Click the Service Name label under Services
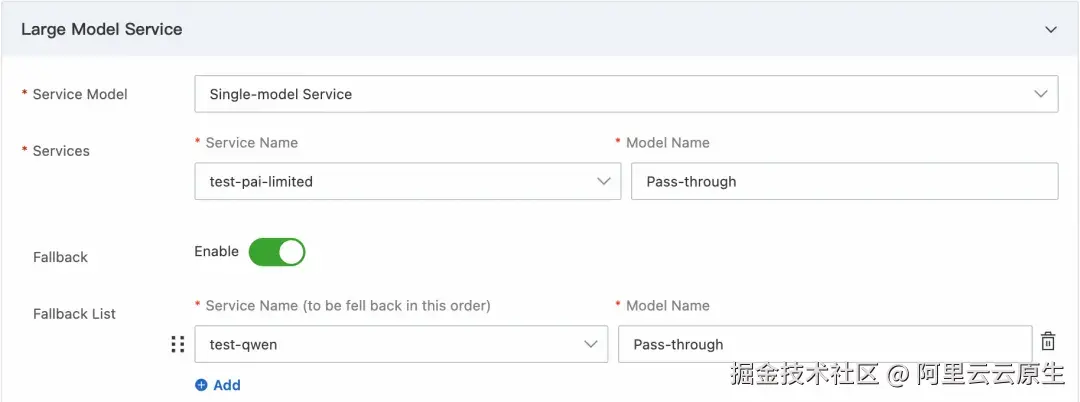Image resolution: width=1080 pixels, height=402 pixels. pos(251,142)
